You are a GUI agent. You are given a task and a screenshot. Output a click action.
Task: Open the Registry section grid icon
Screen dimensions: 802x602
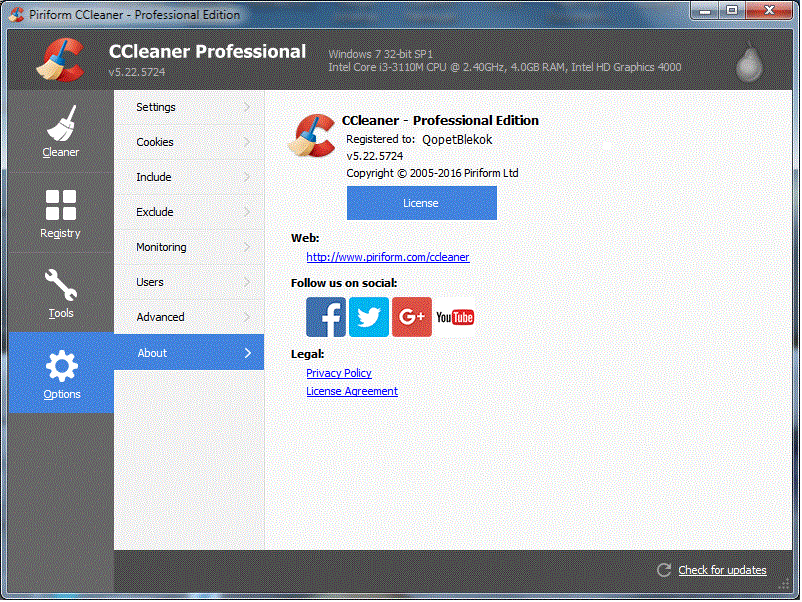point(60,205)
